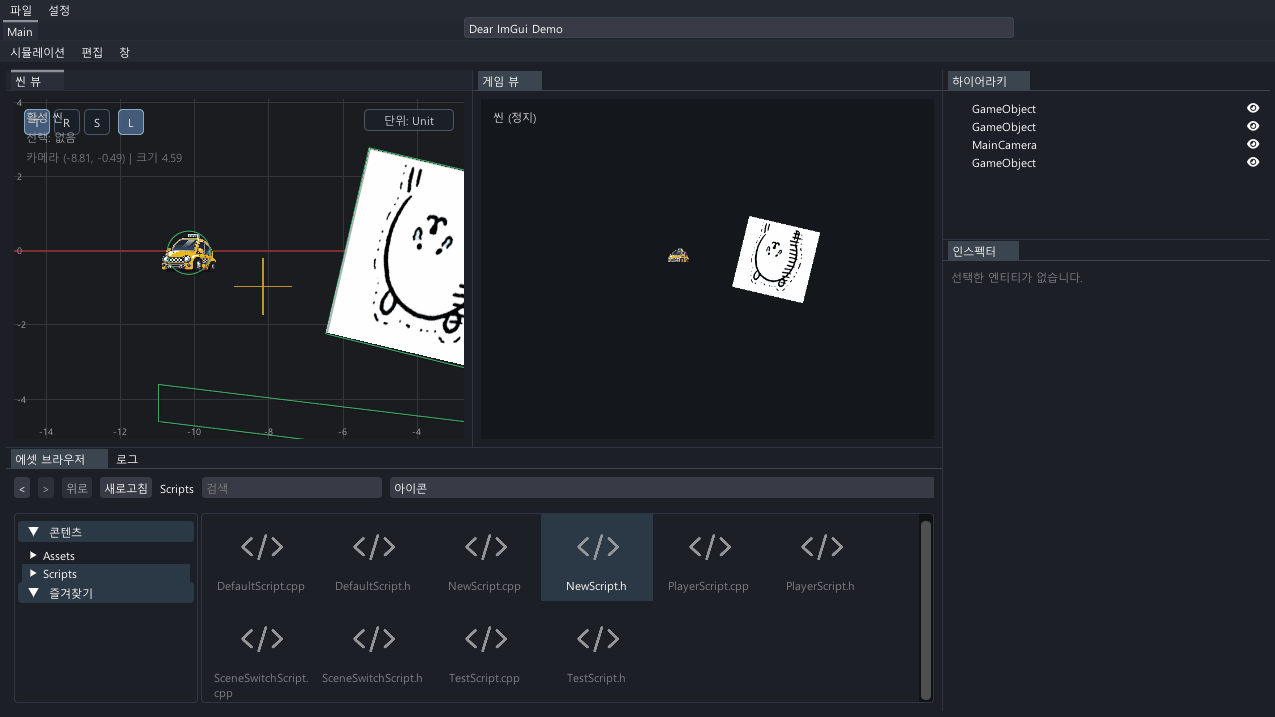Open the 파일 menu
1275x717 pixels.
[21, 10]
